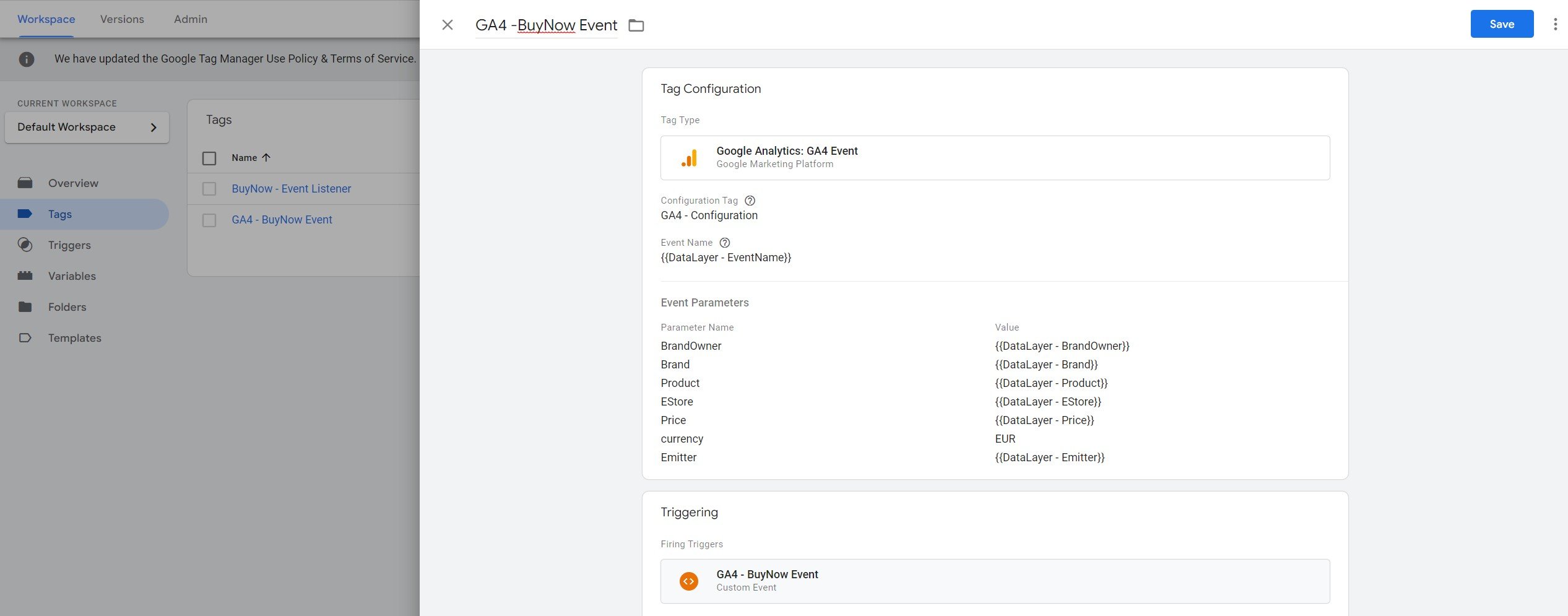The height and width of the screenshot is (616, 1568).
Task: Click the folder icon beside tag name
Action: point(636,25)
